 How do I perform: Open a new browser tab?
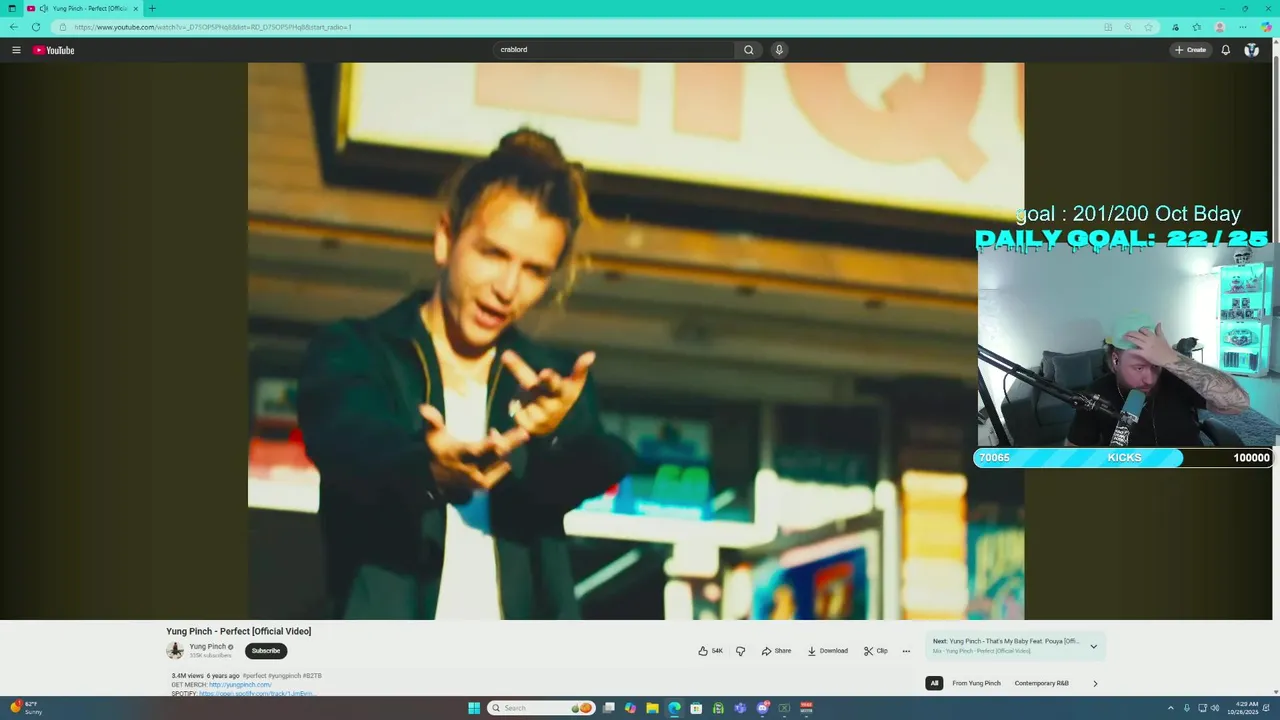tap(152, 8)
